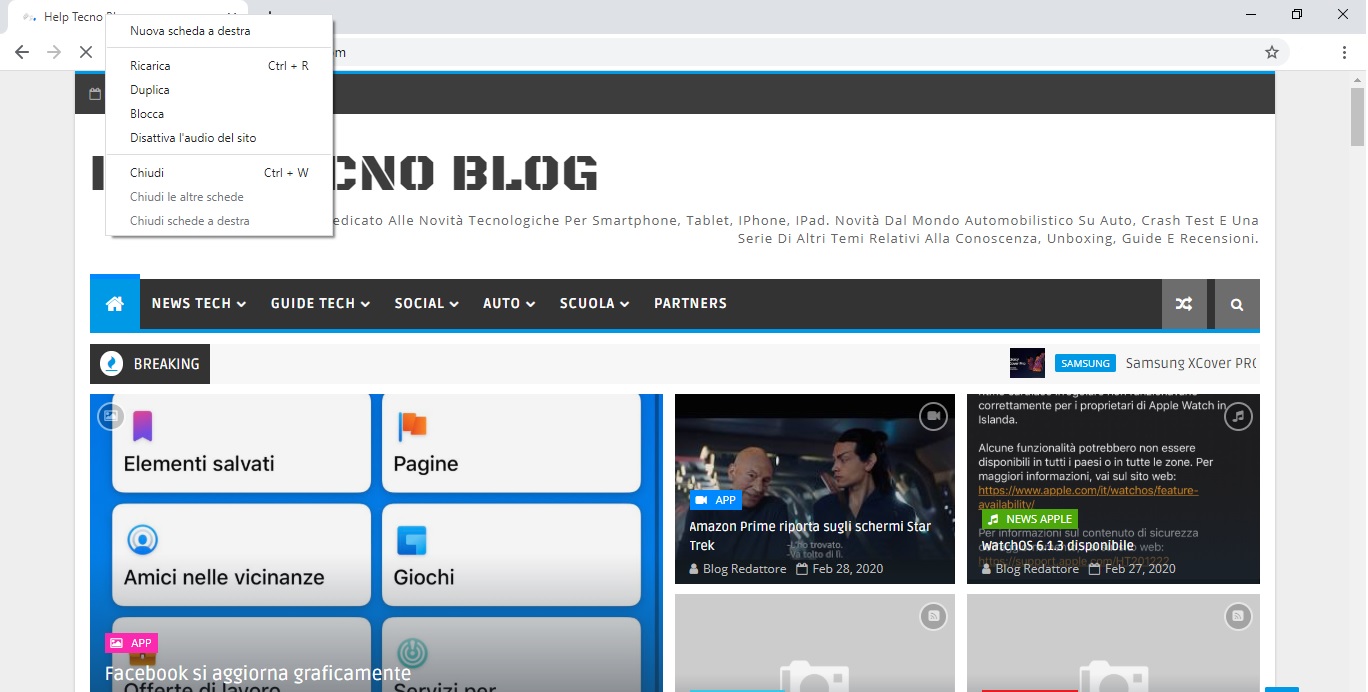Select Ricarica from the context menu

pyautogui.click(x=219, y=66)
